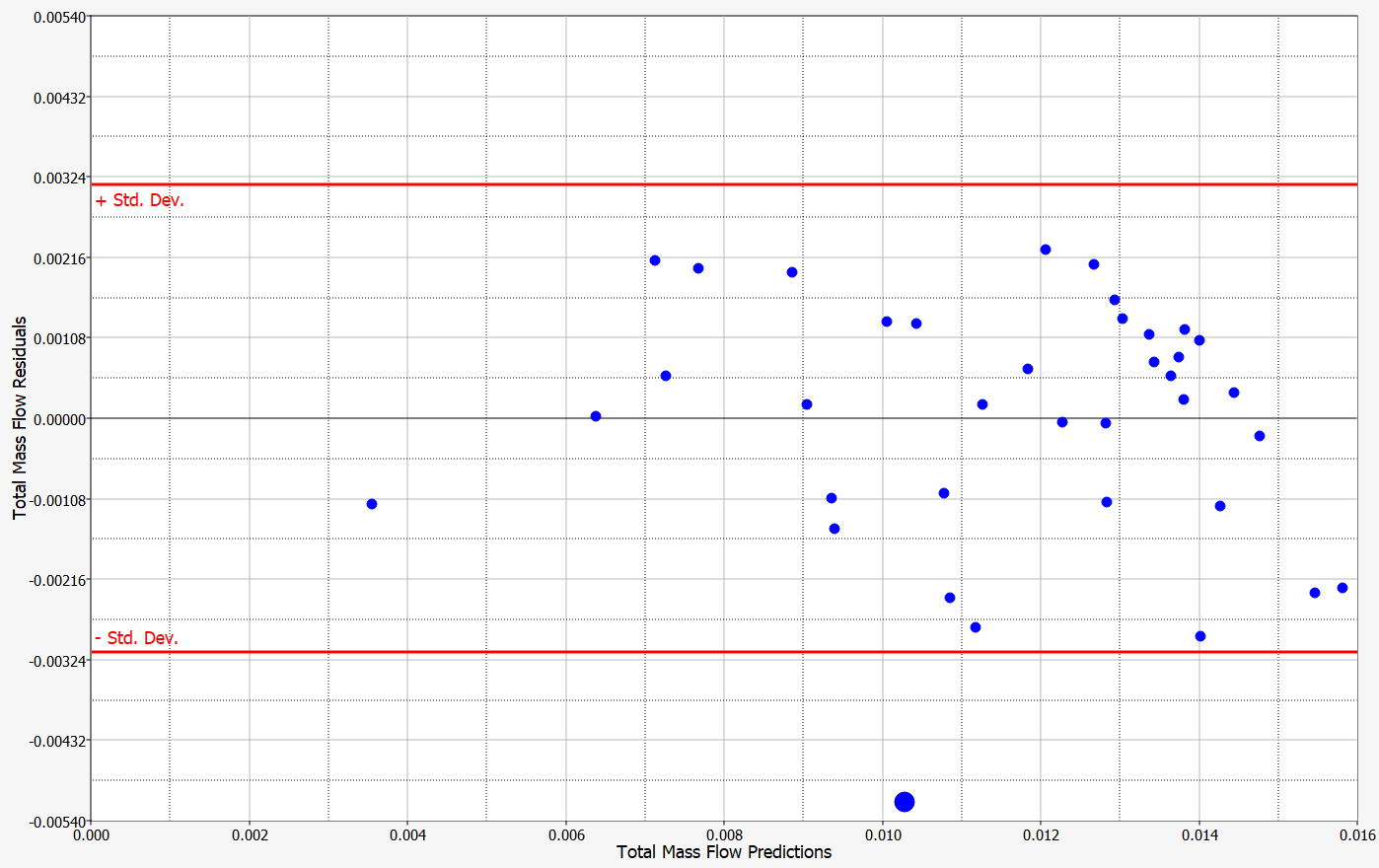Image resolution: width=1379 pixels, height=868 pixels.
Task: Click y-axis tick label -0.00432
Action: [57, 741]
